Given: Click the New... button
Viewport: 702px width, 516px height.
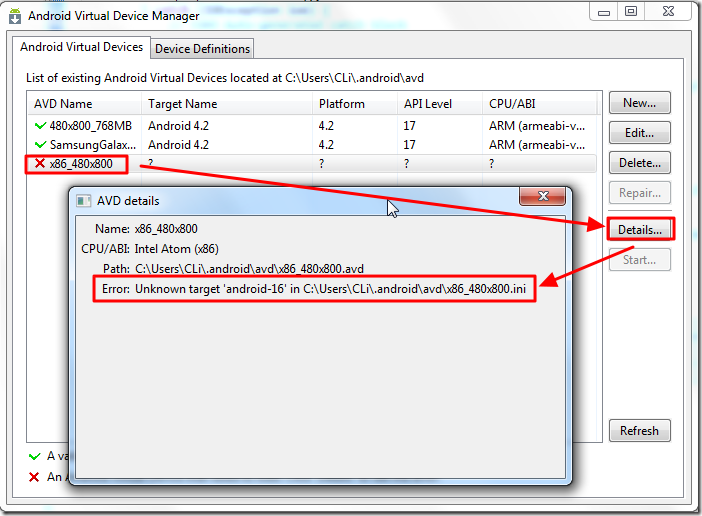Looking at the screenshot, I should tap(639, 103).
